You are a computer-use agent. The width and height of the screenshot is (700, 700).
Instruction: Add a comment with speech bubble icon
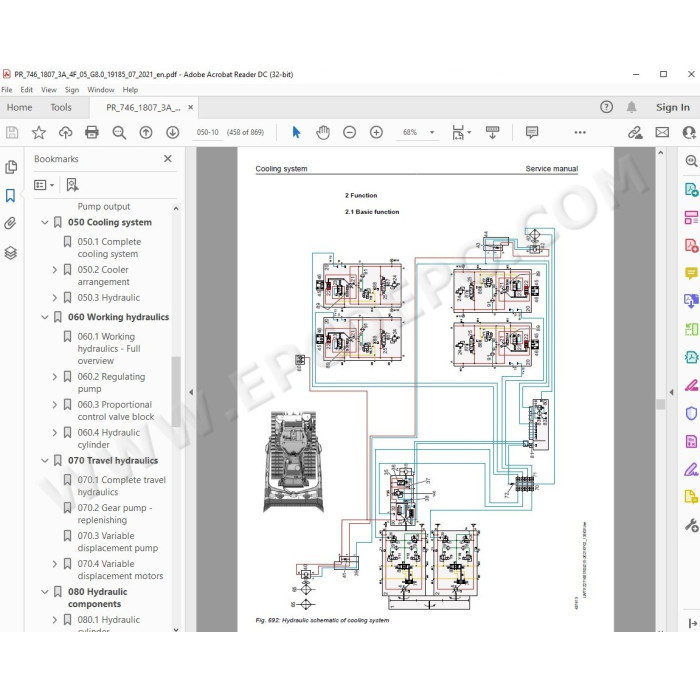(532, 132)
